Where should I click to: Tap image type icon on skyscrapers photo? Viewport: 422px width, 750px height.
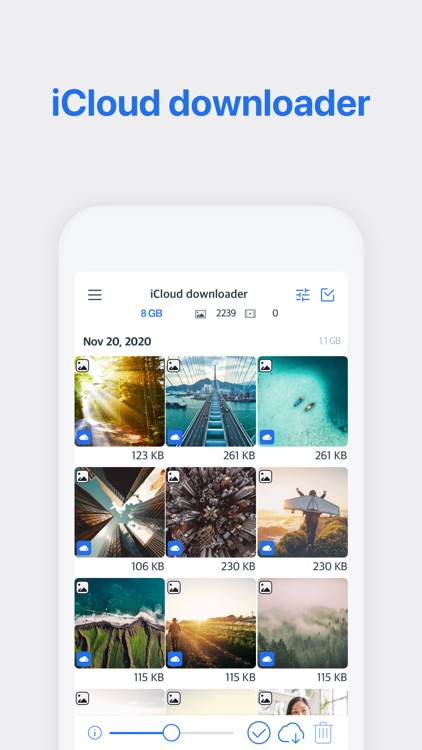[x=82, y=476]
